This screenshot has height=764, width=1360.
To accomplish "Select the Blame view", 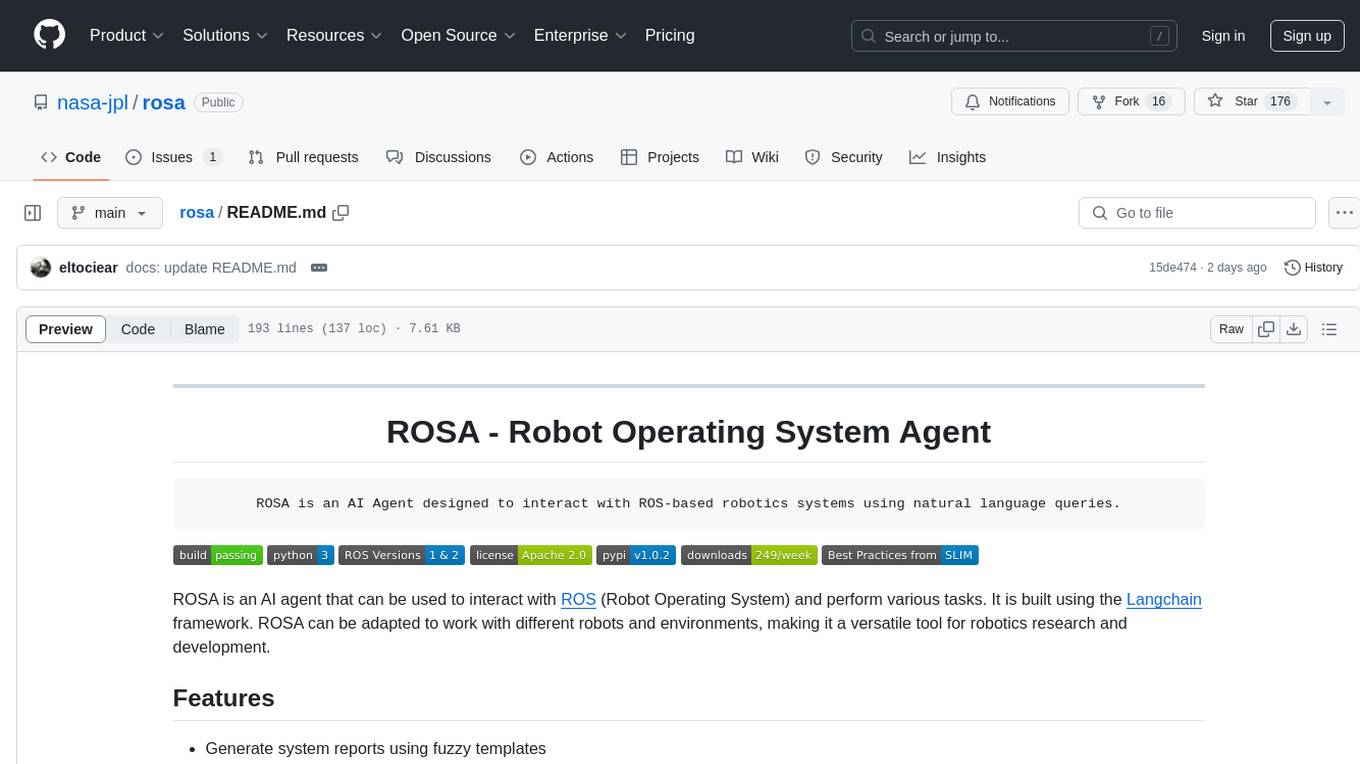I will coord(205,329).
